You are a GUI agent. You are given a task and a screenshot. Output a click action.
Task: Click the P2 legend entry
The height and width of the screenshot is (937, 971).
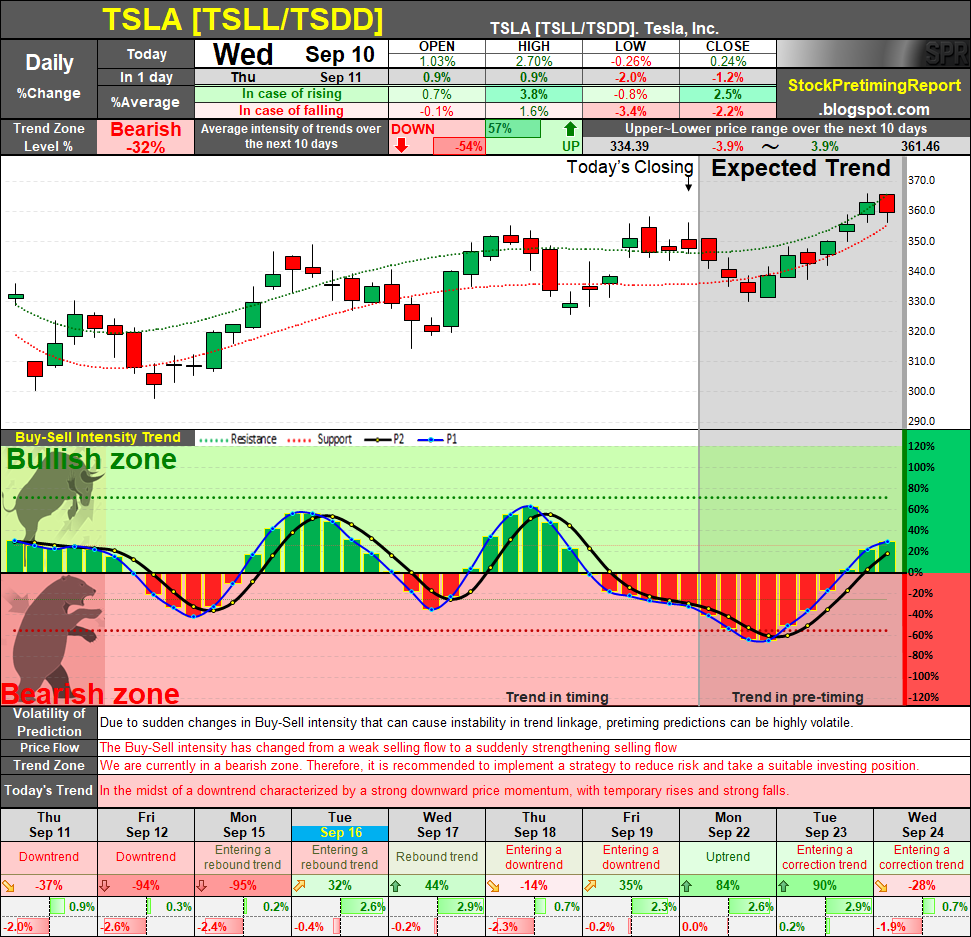tap(385, 439)
